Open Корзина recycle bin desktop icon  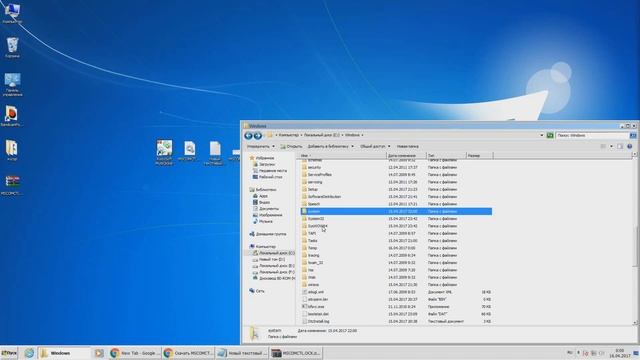12,47
